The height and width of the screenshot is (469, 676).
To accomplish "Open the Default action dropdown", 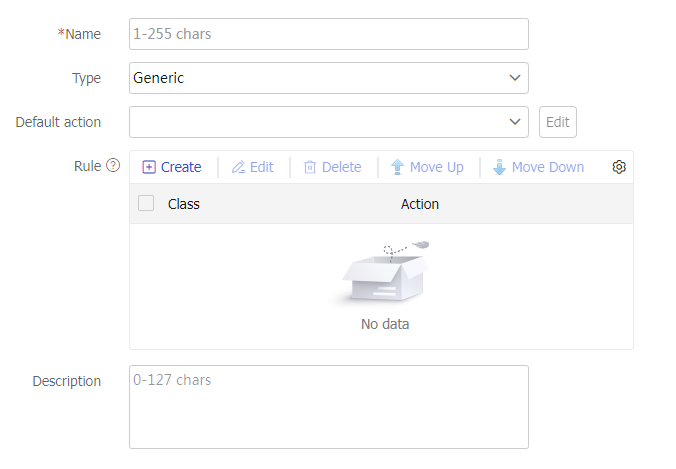I will coord(328,122).
